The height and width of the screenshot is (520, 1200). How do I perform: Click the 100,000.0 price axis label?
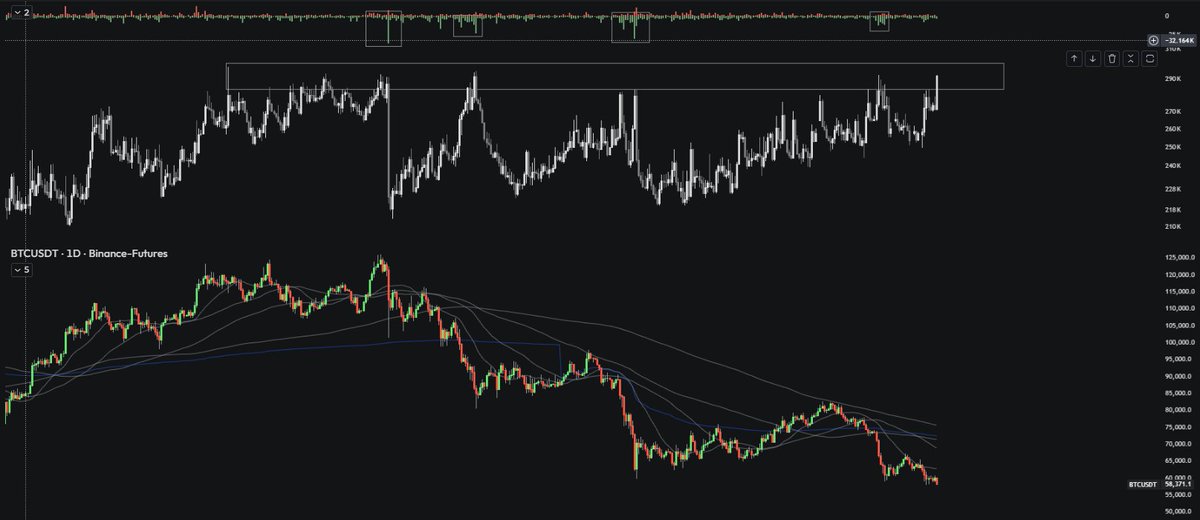coord(1179,342)
